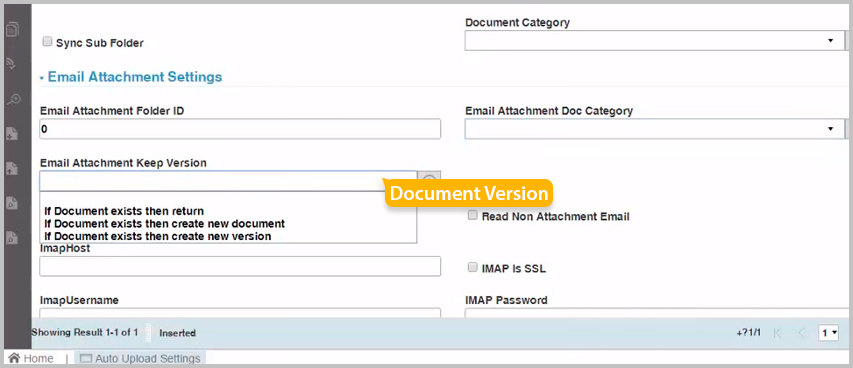
Task: Check the IMAP Is SSL box
Action: coord(473,267)
